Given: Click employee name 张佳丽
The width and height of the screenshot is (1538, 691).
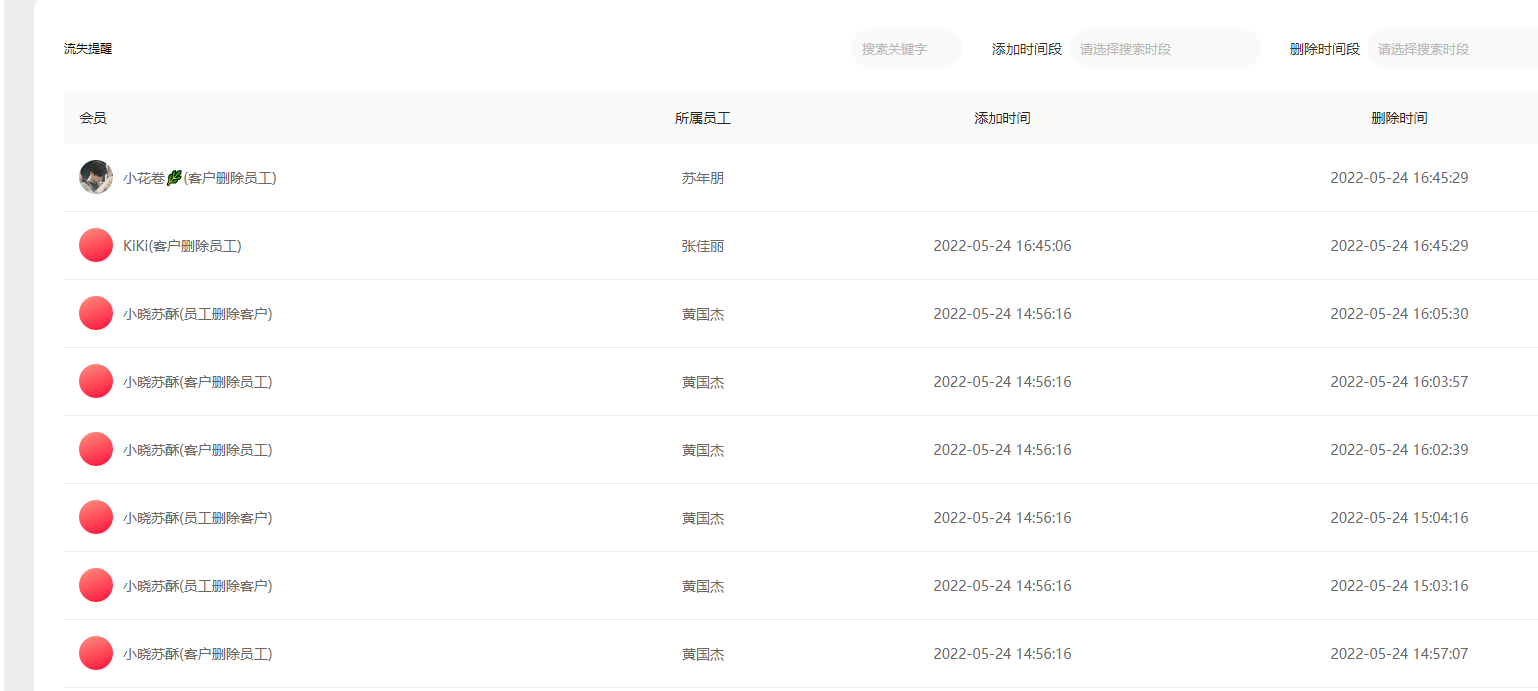Looking at the screenshot, I should click(702, 246).
